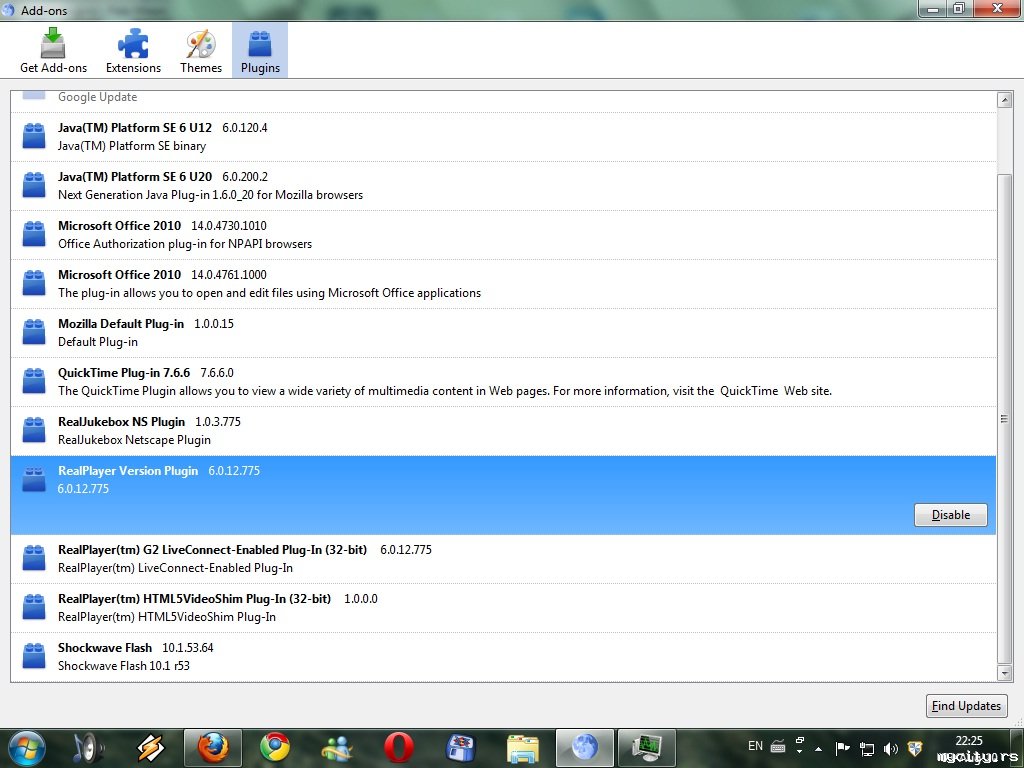Click plugin icon of Java Platform SE 6 U12
This screenshot has width=1024, height=768.
click(x=34, y=136)
